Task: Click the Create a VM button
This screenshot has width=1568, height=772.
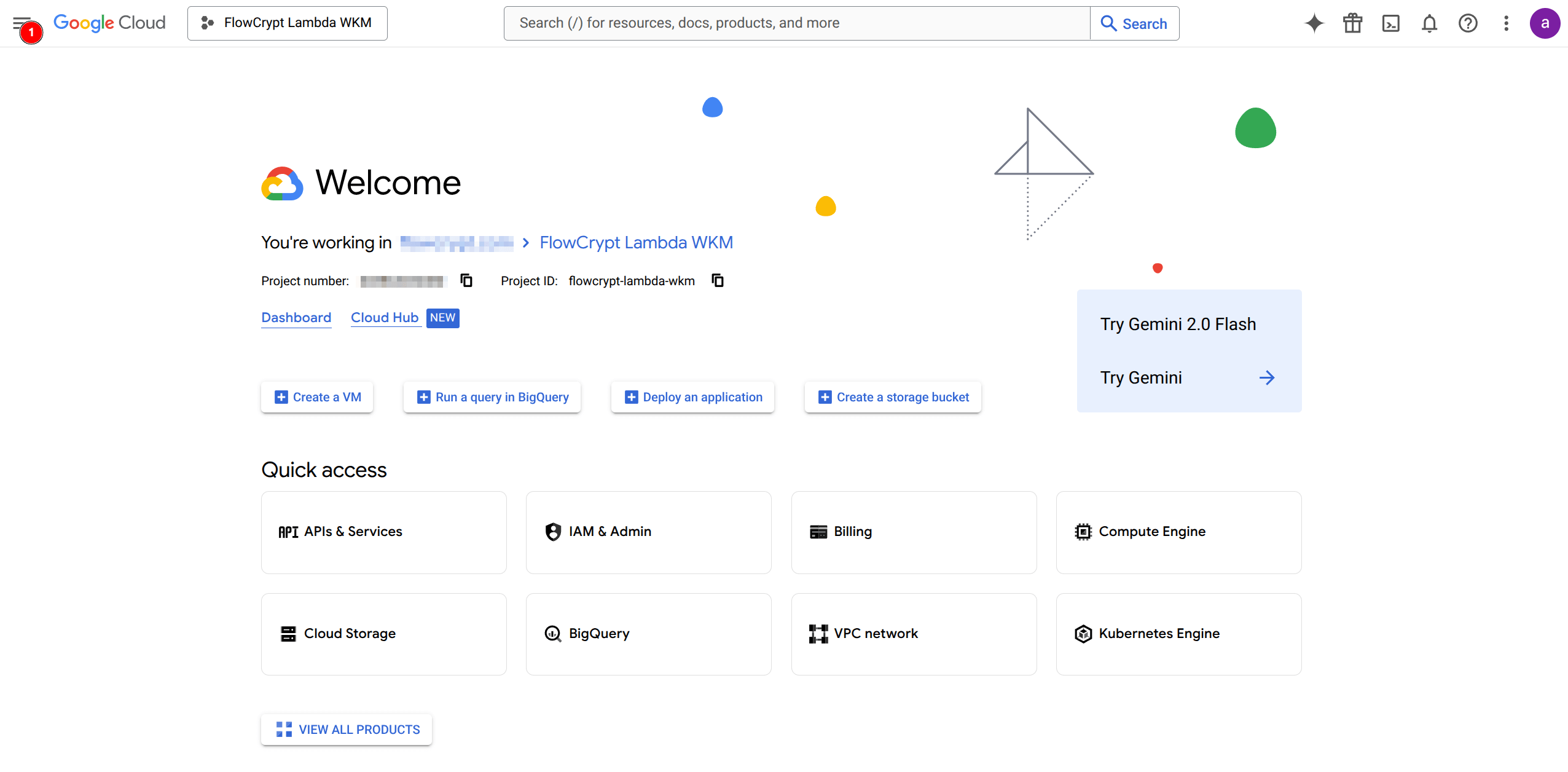Action: (x=317, y=397)
